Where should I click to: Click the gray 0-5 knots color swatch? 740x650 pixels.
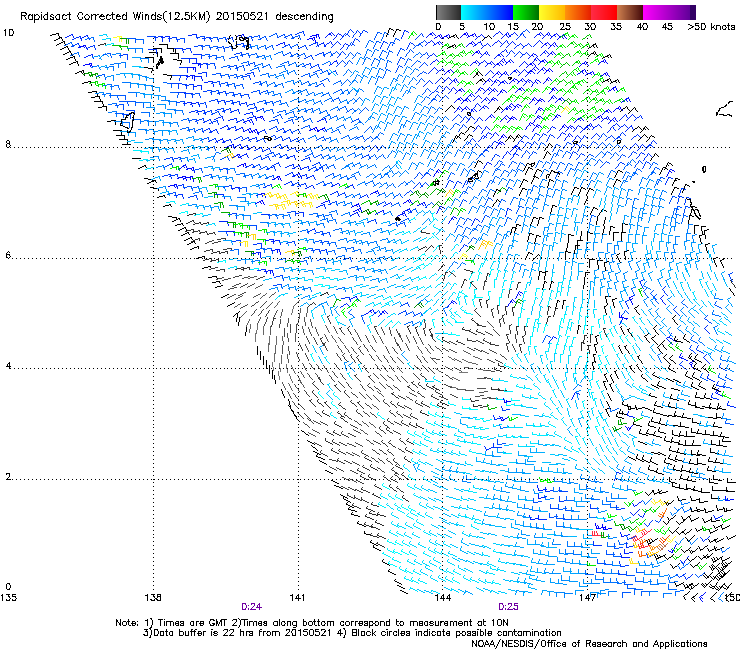click(x=448, y=12)
